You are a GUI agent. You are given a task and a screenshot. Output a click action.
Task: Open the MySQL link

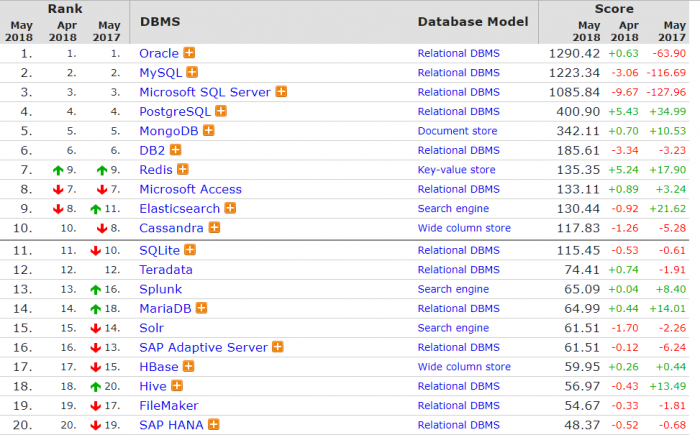click(x=161, y=73)
